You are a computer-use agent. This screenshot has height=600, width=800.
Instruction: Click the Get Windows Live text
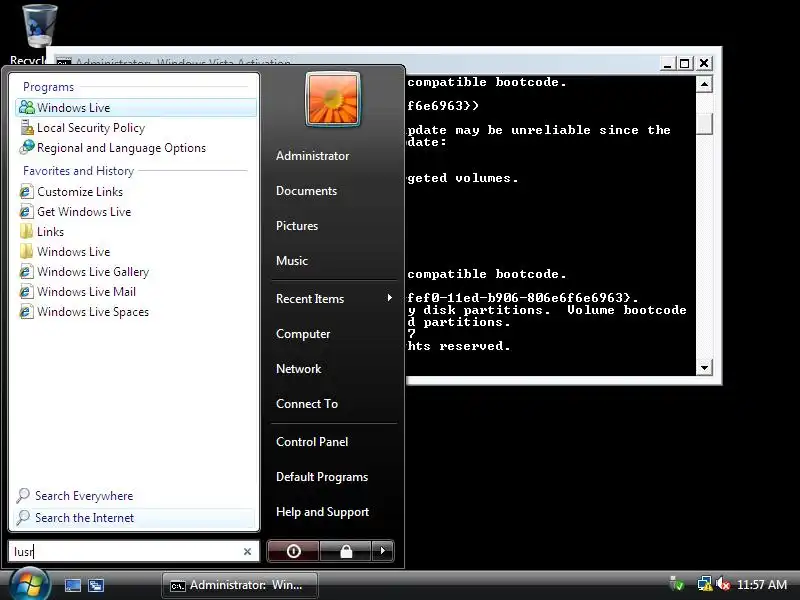[x=84, y=212]
